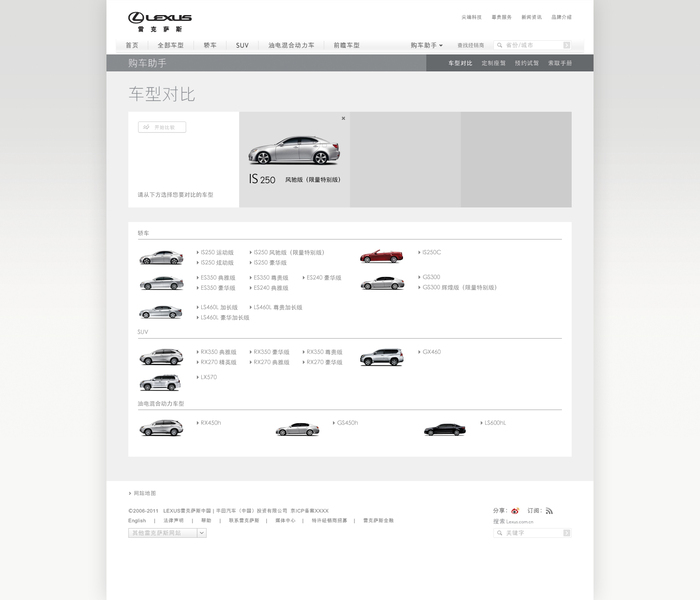Image resolution: width=700 pixels, height=600 pixels.
Task: Submit the footer keyword search arrow
Action: tap(567, 533)
